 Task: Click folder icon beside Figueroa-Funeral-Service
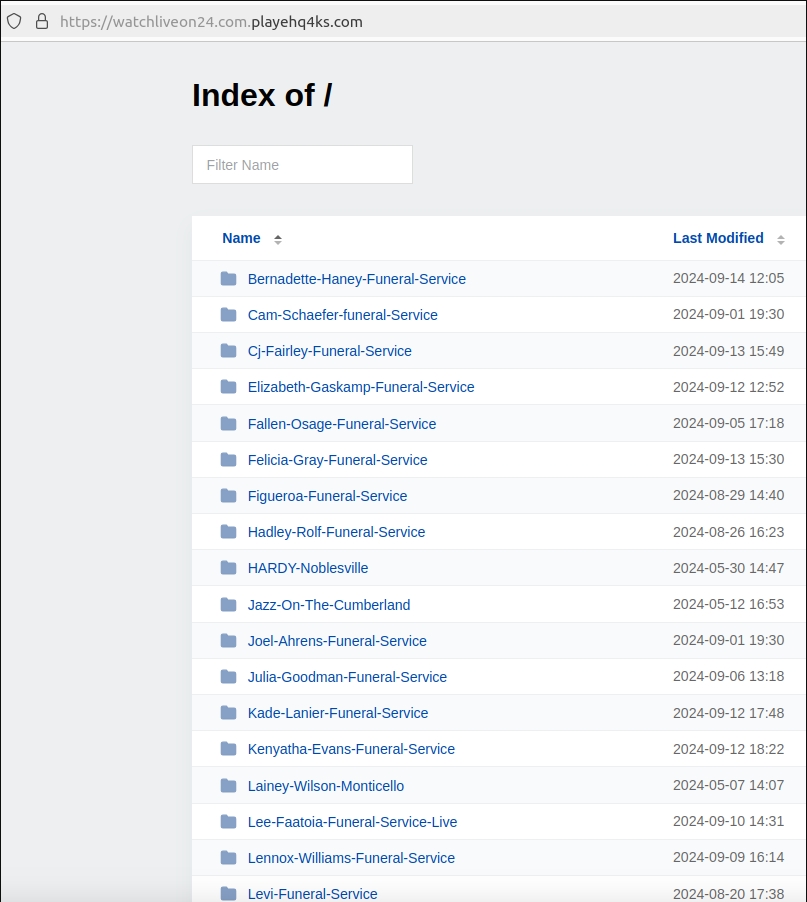pyautogui.click(x=228, y=496)
